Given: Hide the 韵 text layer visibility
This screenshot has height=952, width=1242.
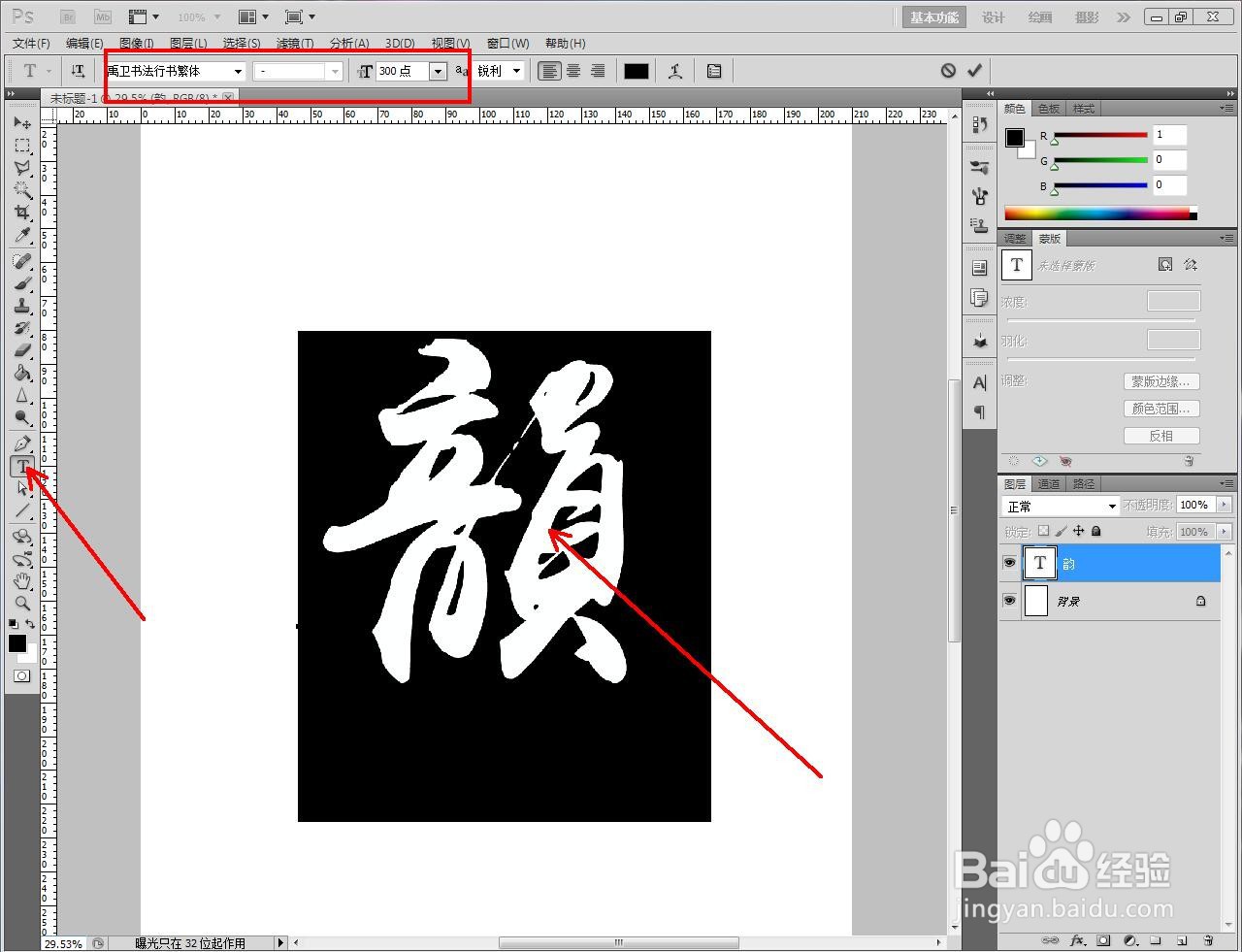Looking at the screenshot, I should coord(1009,563).
